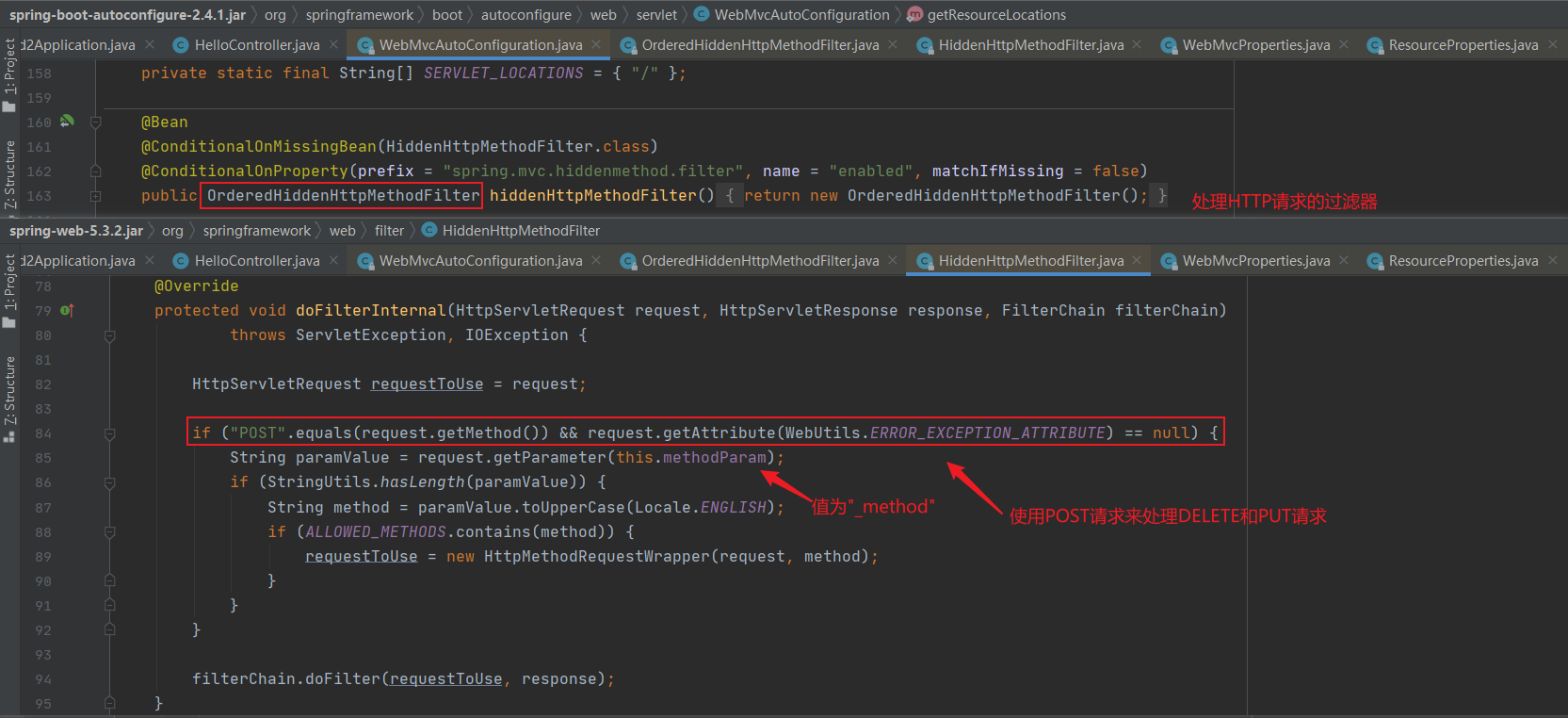Click the HiddenHttpMethodFilter class breadcrumb

pyautogui.click(x=510, y=230)
